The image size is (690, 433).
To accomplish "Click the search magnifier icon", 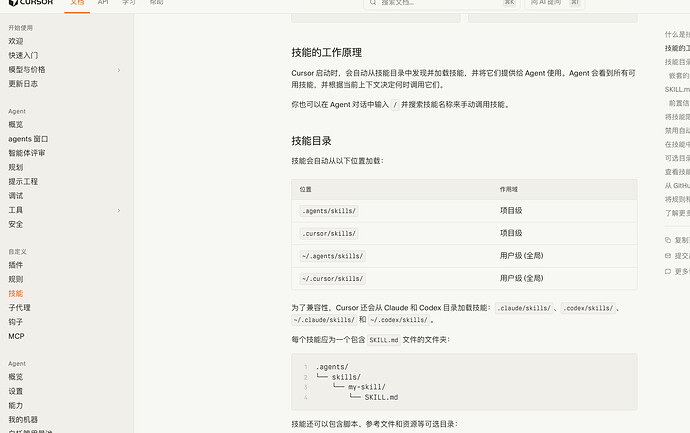I will [373, 2].
